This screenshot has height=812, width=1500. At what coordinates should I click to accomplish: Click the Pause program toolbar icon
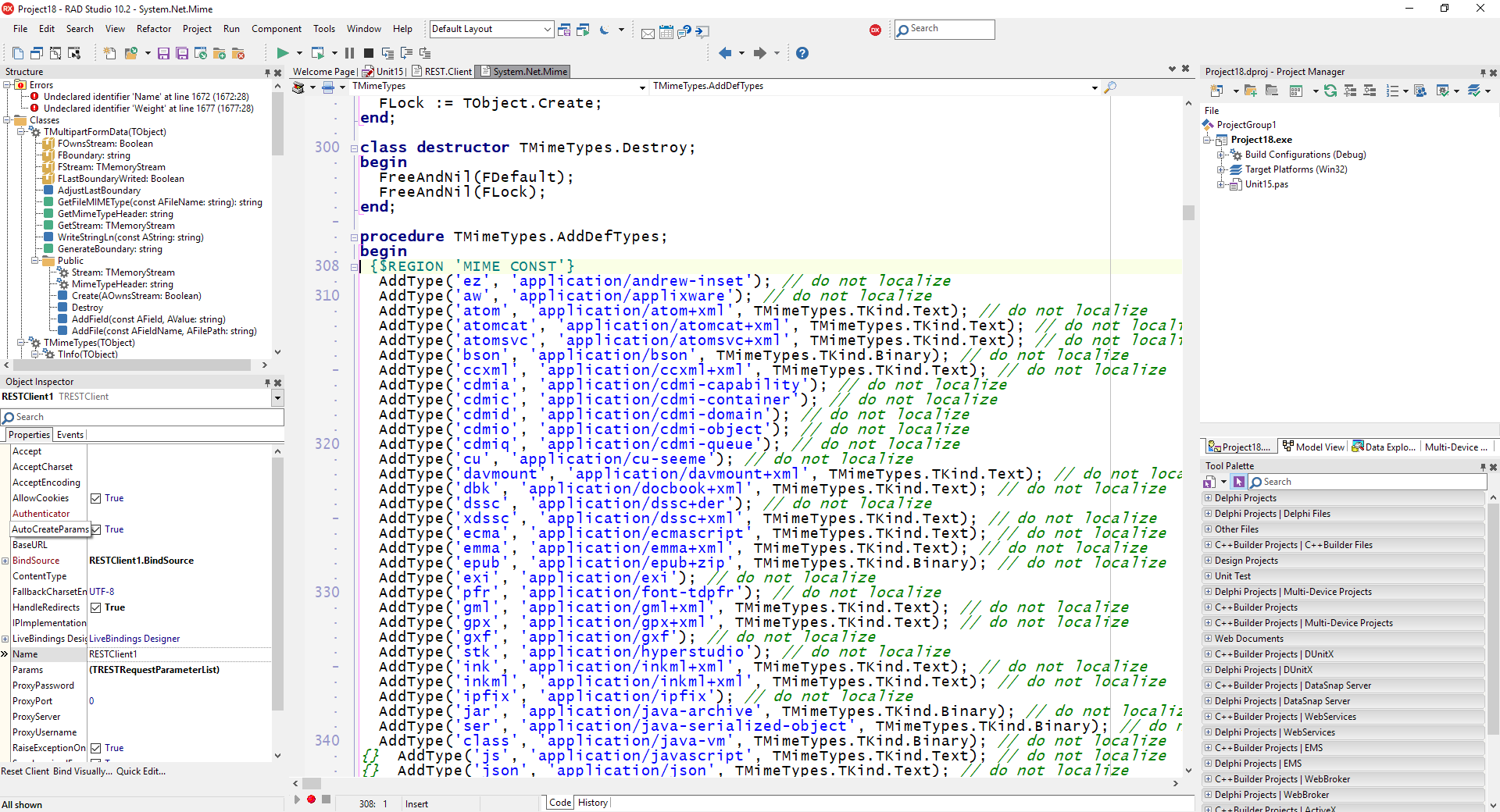[x=349, y=53]
